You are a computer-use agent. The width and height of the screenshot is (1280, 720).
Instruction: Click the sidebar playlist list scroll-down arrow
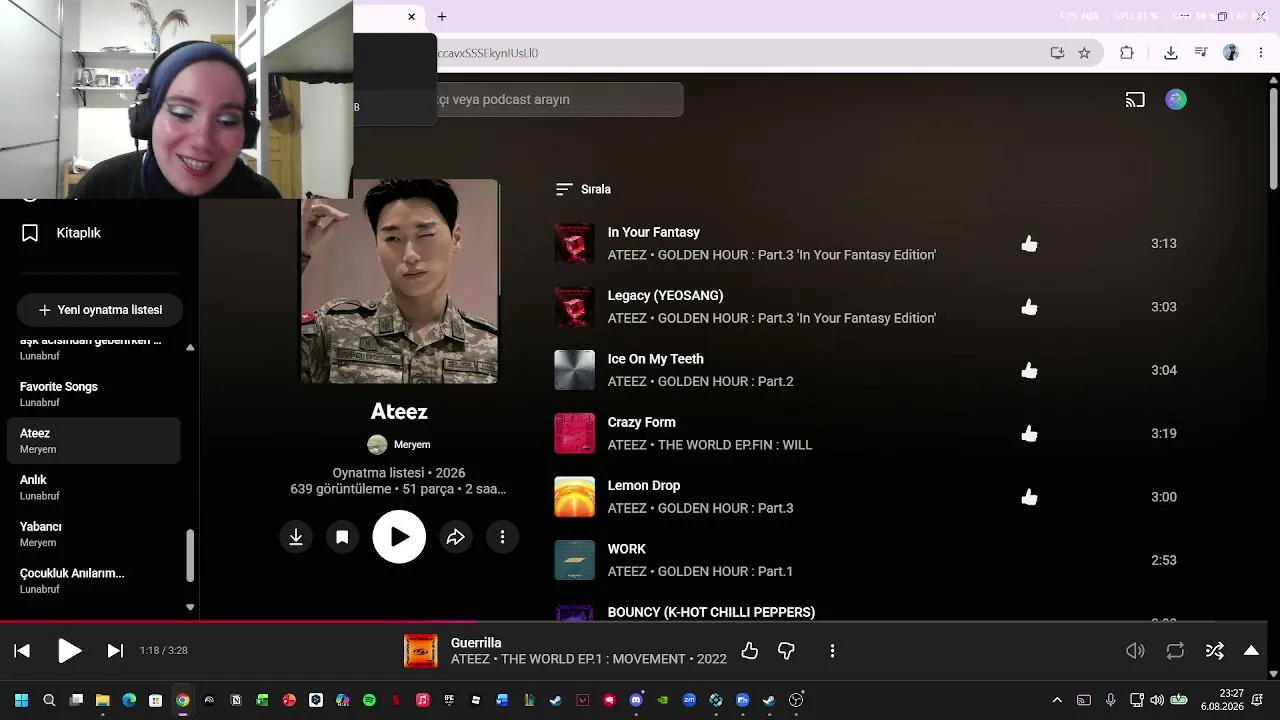tap(190, 607)
